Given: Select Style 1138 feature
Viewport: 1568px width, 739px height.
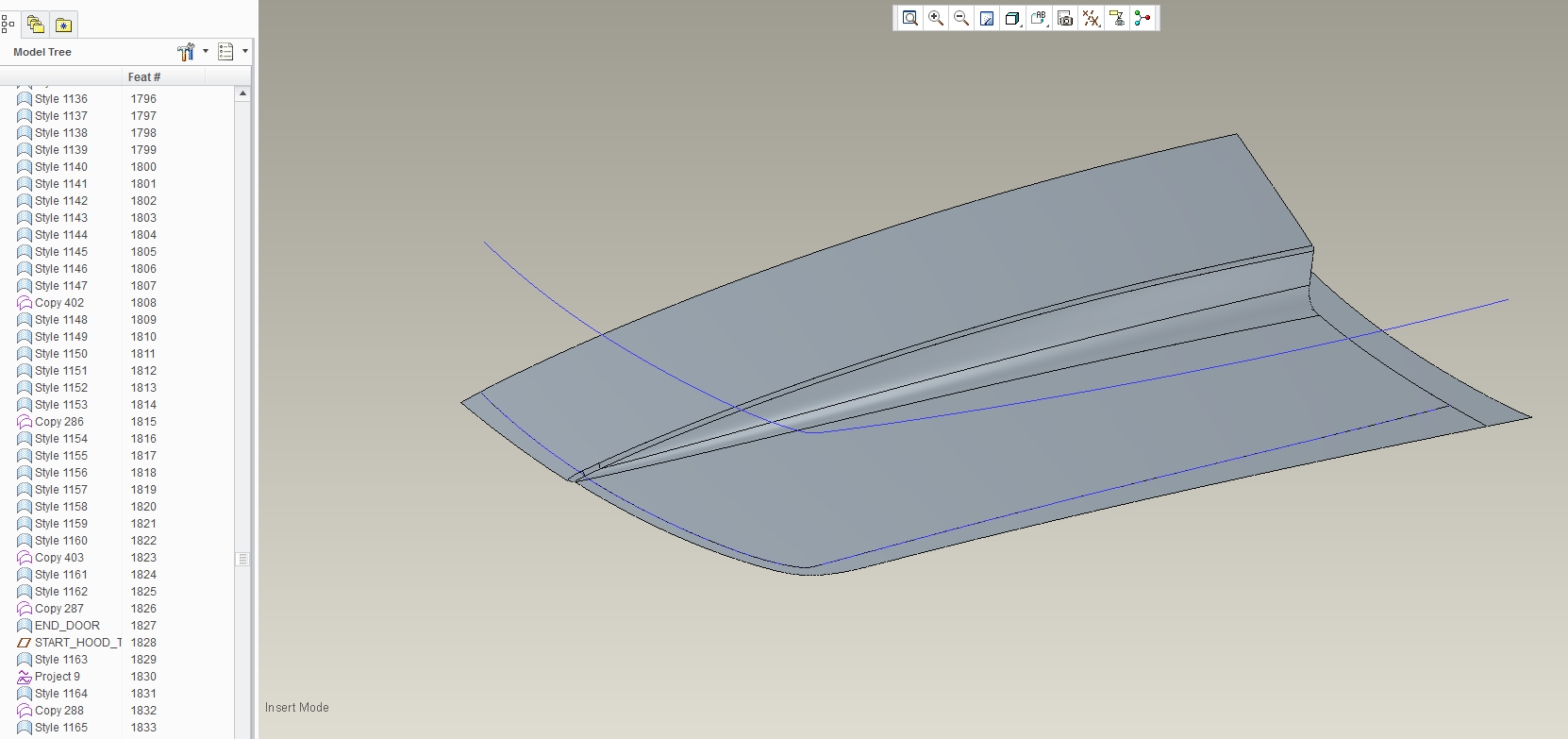Looking at the screenshot, I should coord(61,133).
